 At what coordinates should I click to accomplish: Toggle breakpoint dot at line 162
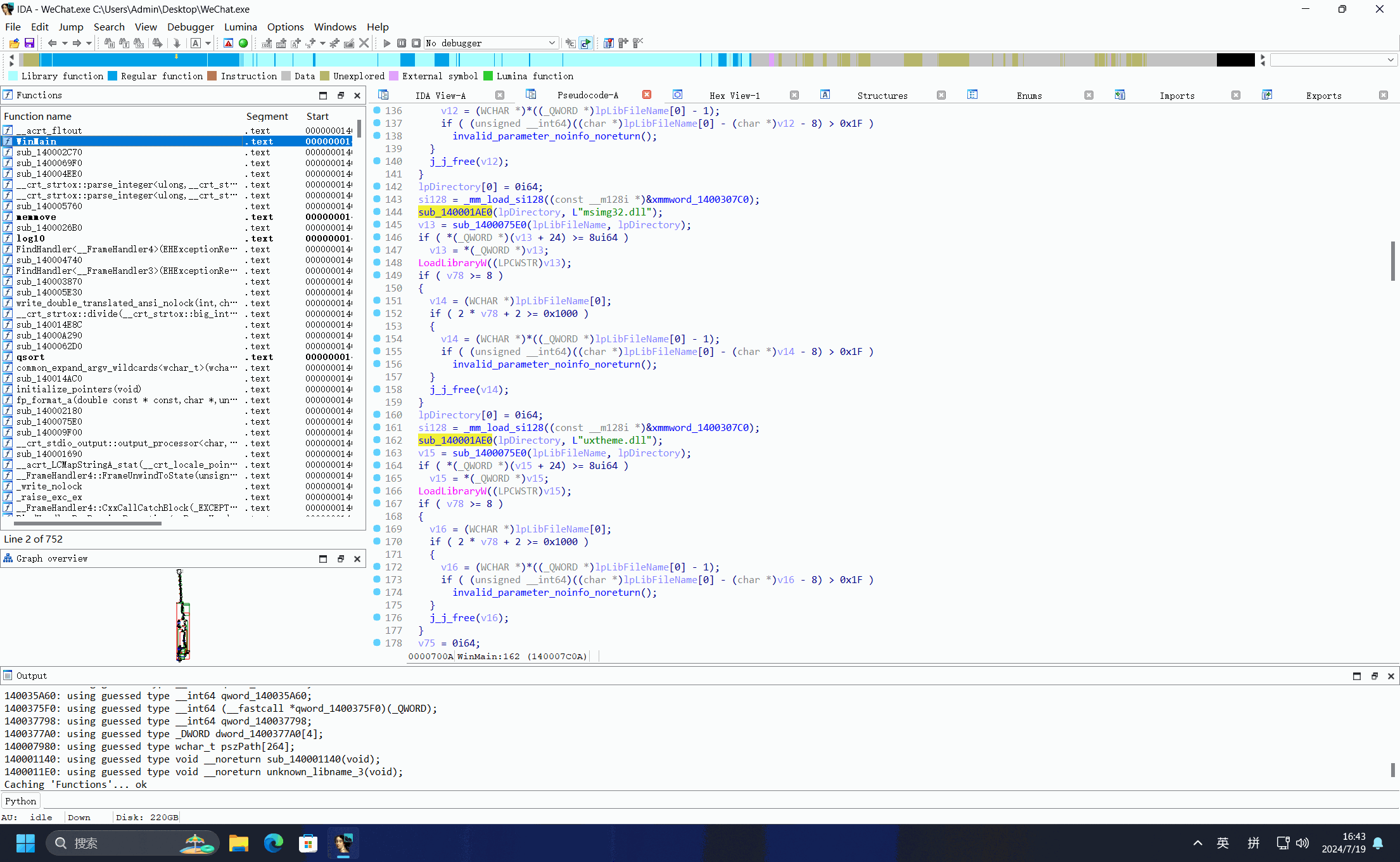[x=377, y=440]
